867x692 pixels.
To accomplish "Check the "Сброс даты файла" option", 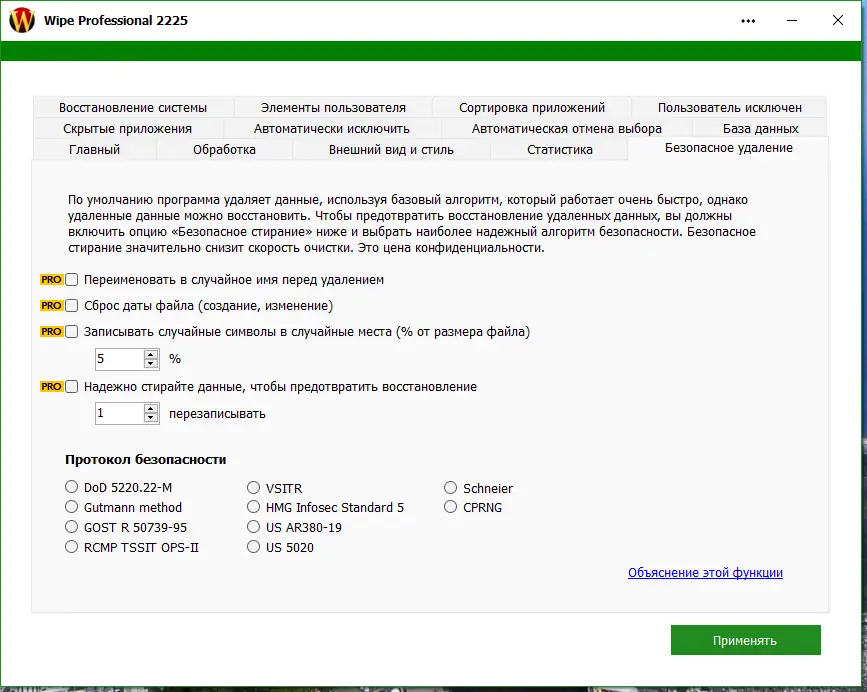I will coord(70,306).
